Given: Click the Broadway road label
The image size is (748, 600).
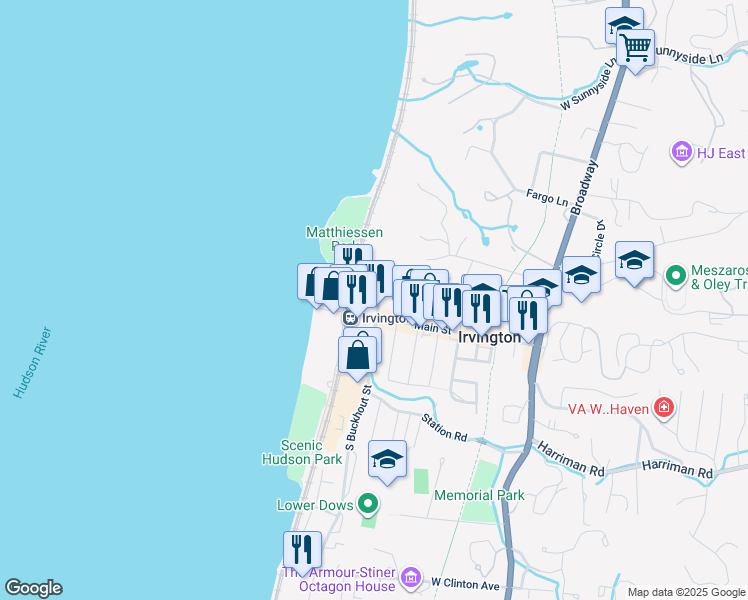Looking at the screenshot, I should 584,187.
